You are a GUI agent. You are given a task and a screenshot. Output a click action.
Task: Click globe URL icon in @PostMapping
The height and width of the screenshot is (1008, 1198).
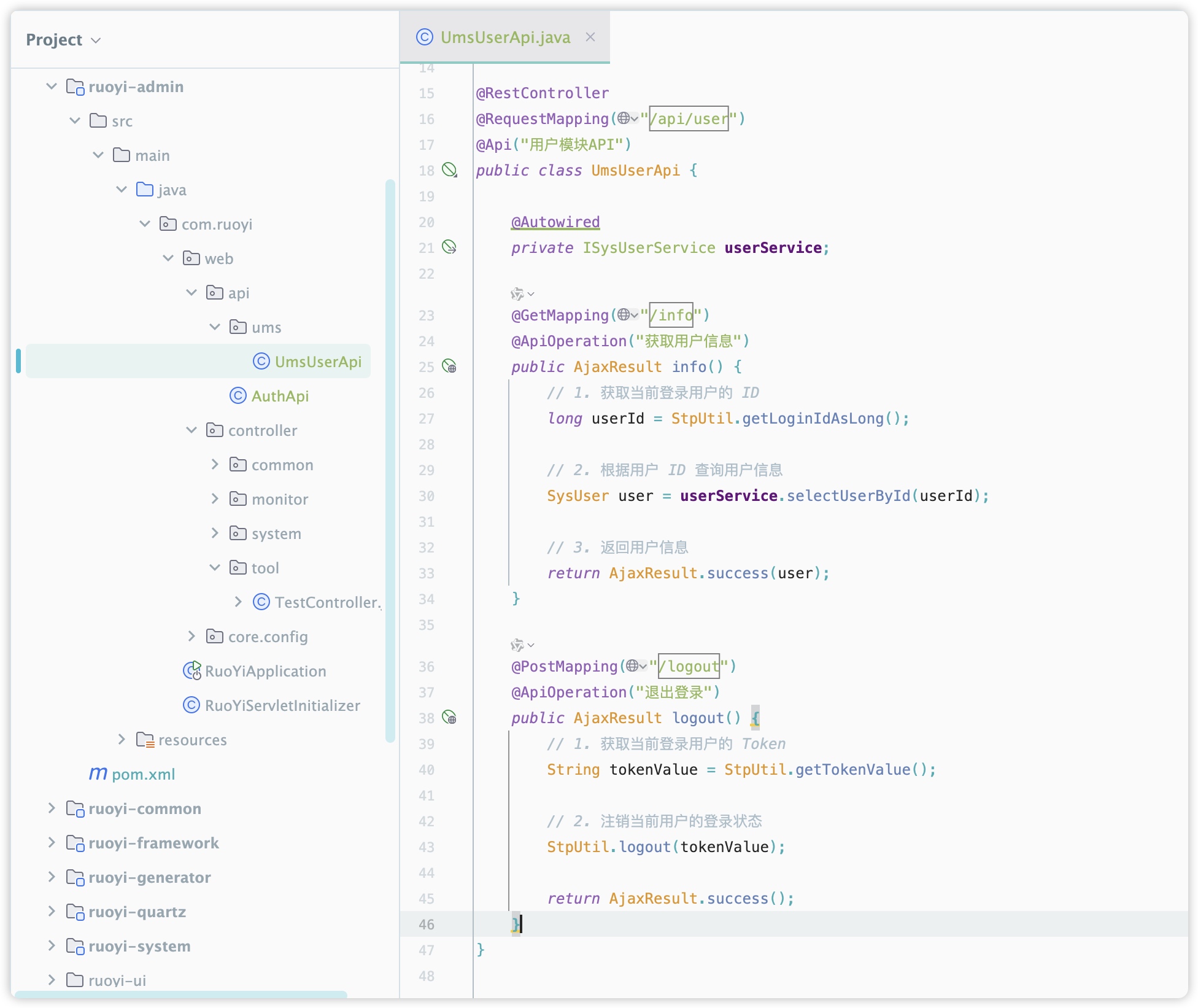636,665
